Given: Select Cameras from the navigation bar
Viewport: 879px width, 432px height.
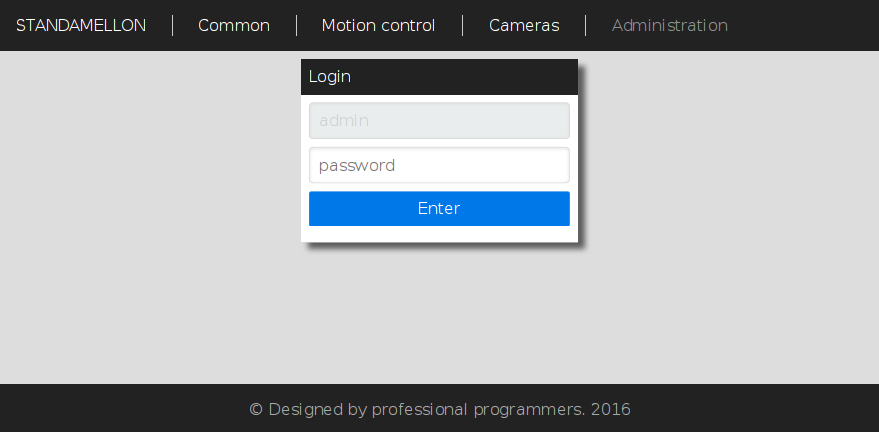Looking at the screenshot, I should 524,25.
